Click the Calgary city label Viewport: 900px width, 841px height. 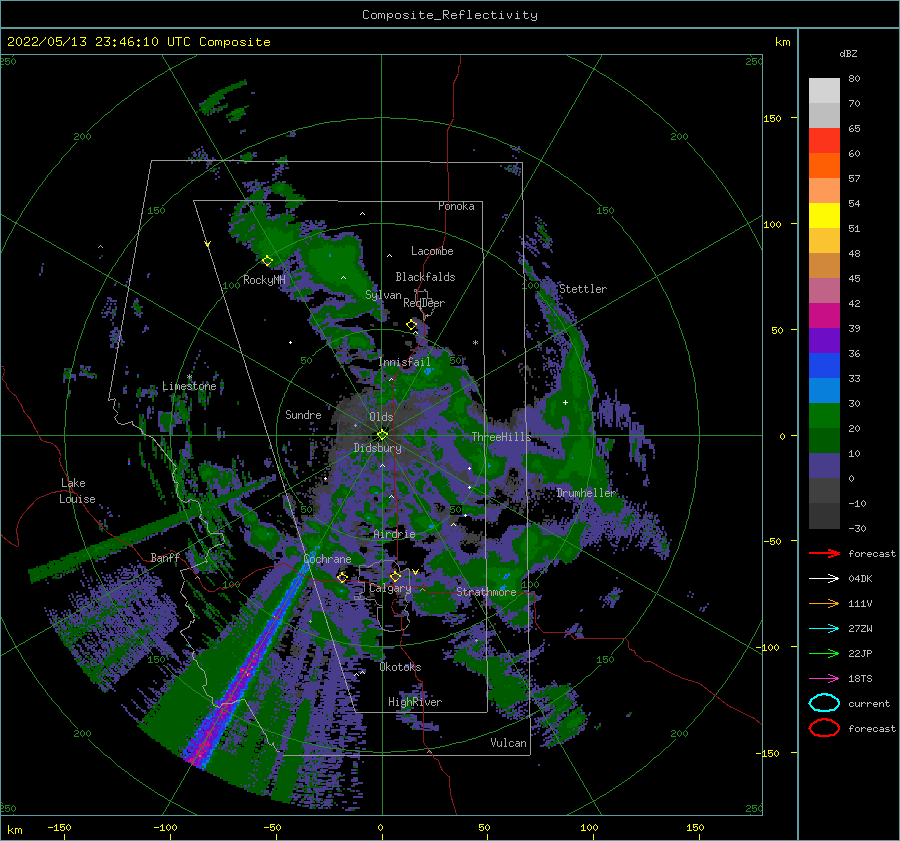click(x=390, y=588)
